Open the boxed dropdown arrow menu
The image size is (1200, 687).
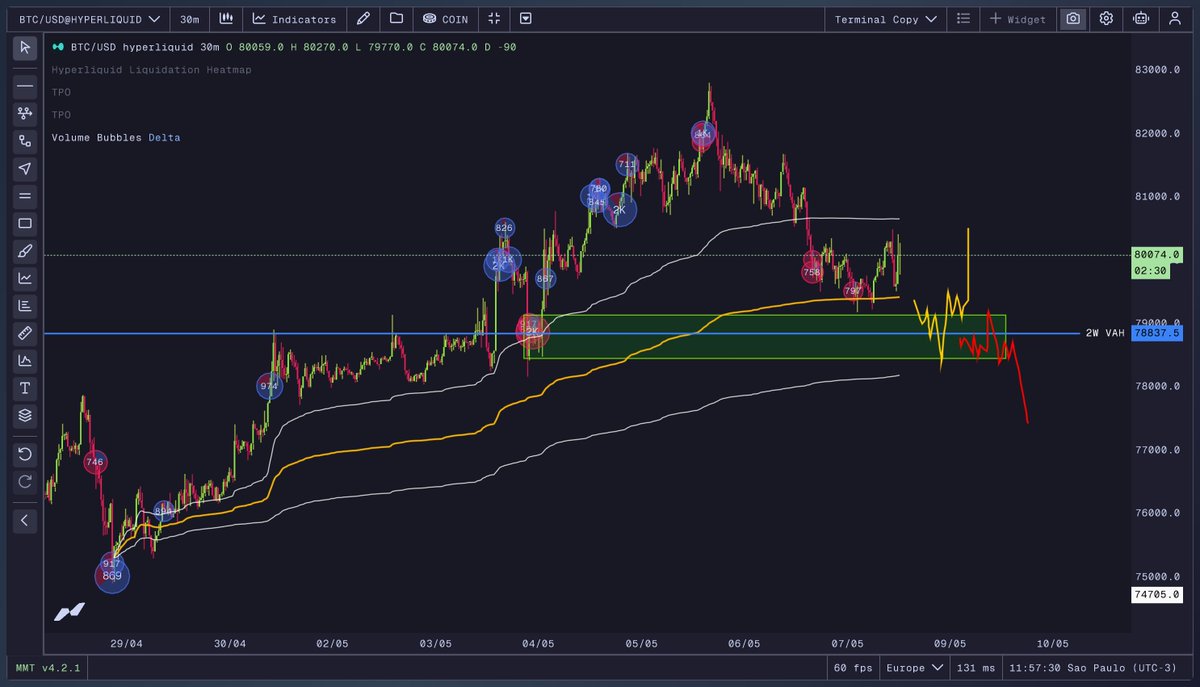[x=526, y=19]
